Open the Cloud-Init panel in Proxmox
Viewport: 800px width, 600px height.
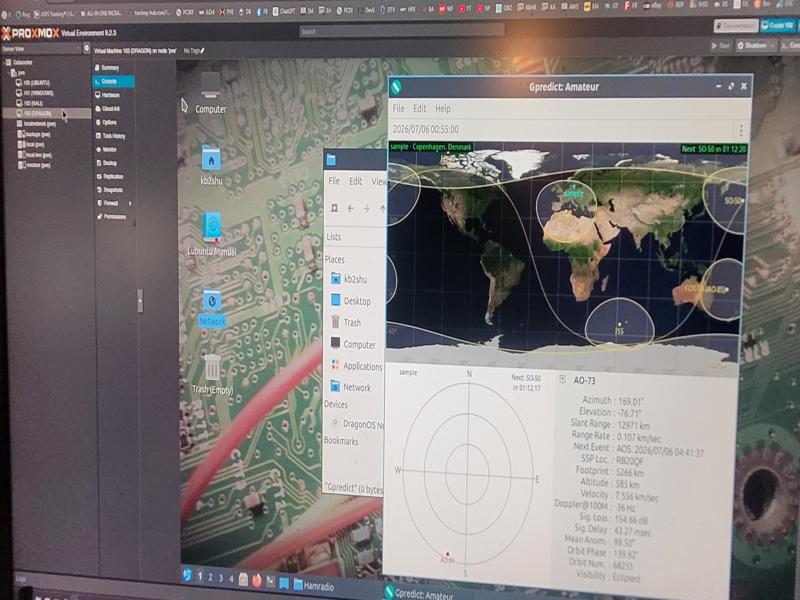(x=108, y=109)
